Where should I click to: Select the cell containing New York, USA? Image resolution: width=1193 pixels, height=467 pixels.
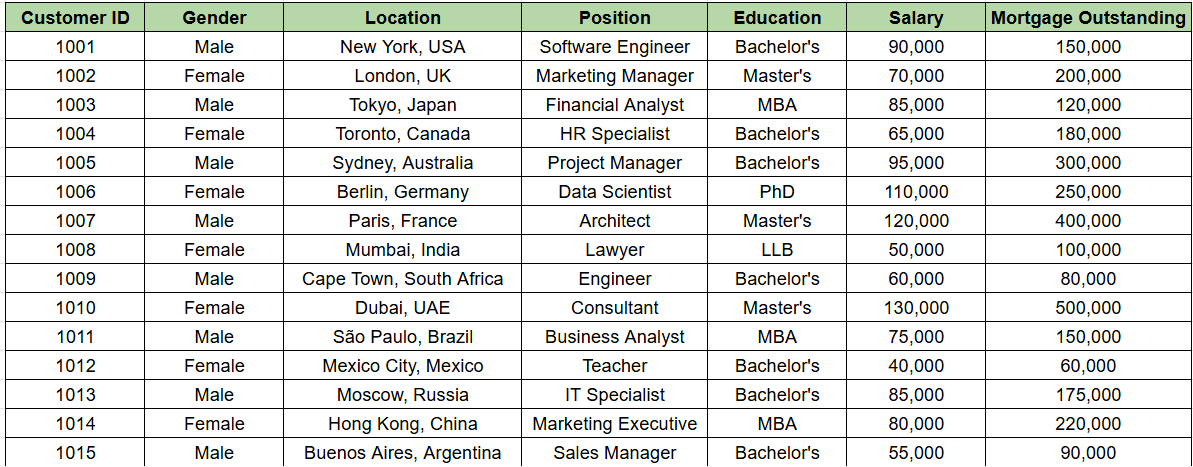click(x=402, y=47)
